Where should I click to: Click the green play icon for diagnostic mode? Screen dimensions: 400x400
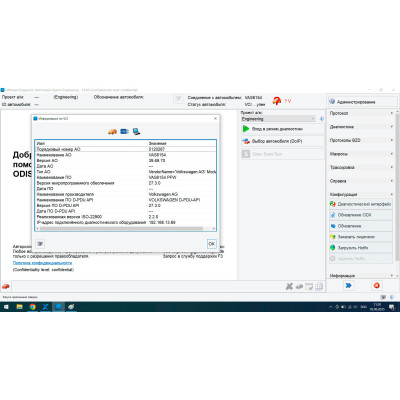click(x=246, y=129)
